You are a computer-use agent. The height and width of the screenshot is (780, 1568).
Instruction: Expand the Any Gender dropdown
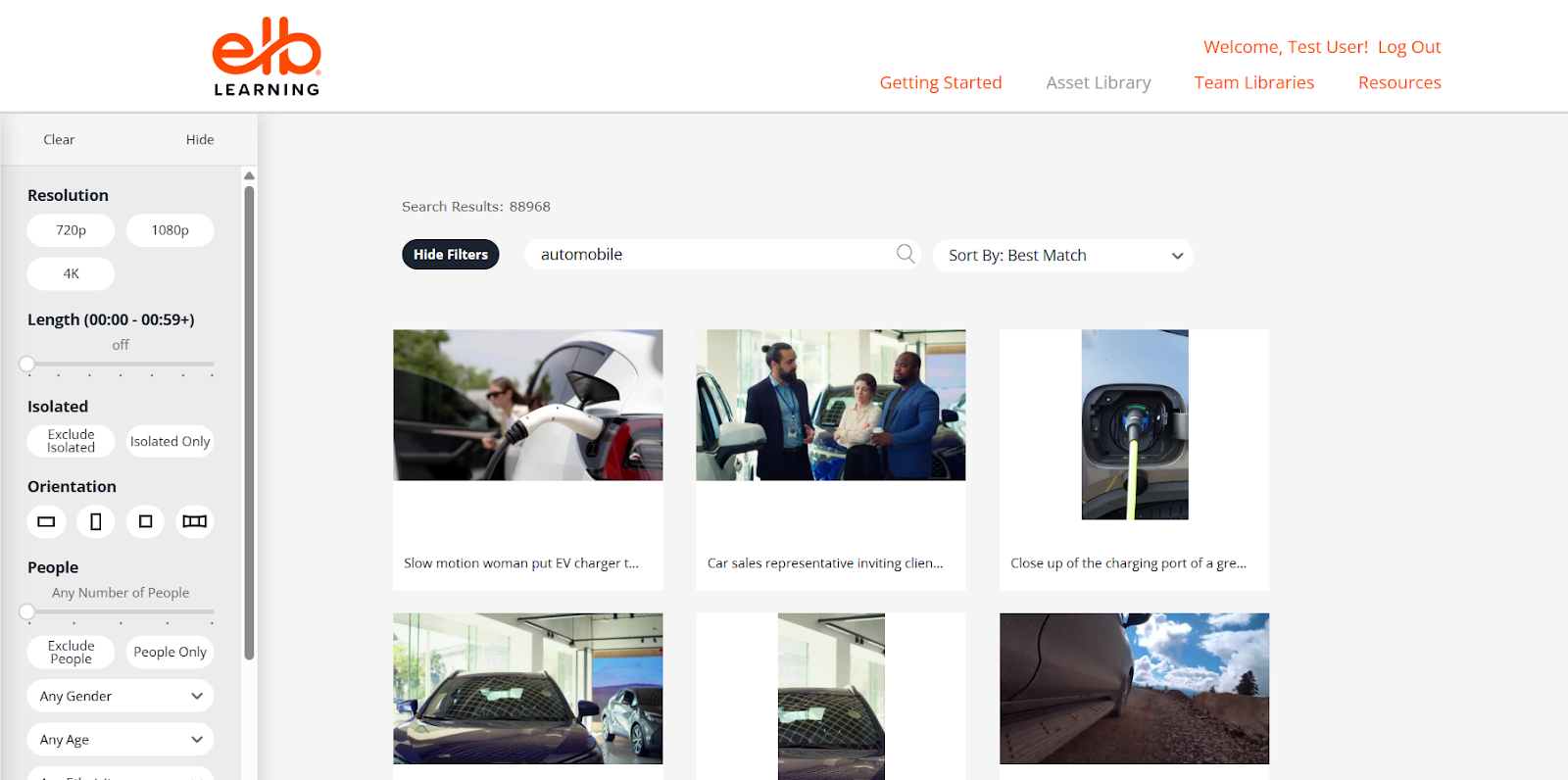click(x=121, y=697)
